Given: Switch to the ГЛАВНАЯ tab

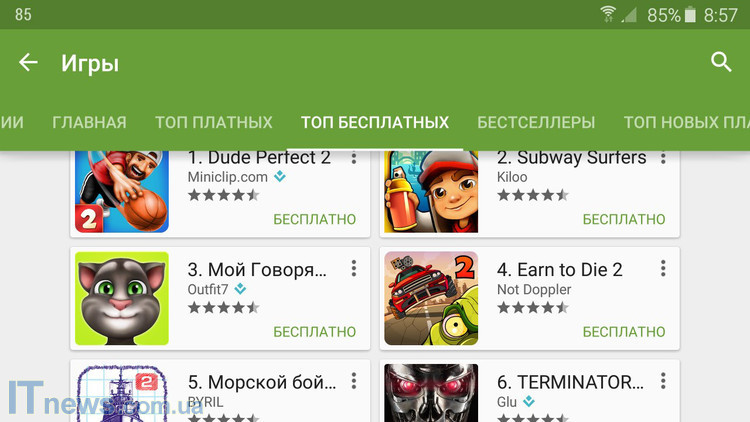Looking at the screenshot, I should pos(89,122).
